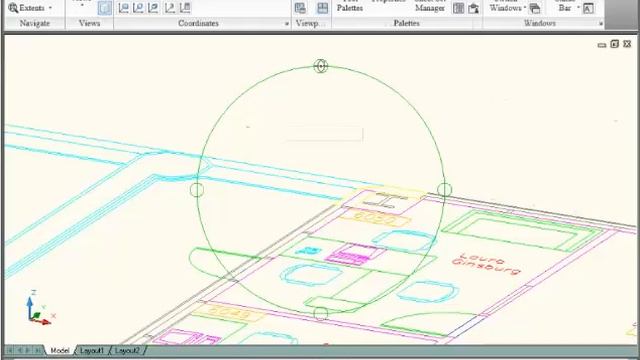Click the Coordinates panel title
The image size is (640, 360).
198,23
